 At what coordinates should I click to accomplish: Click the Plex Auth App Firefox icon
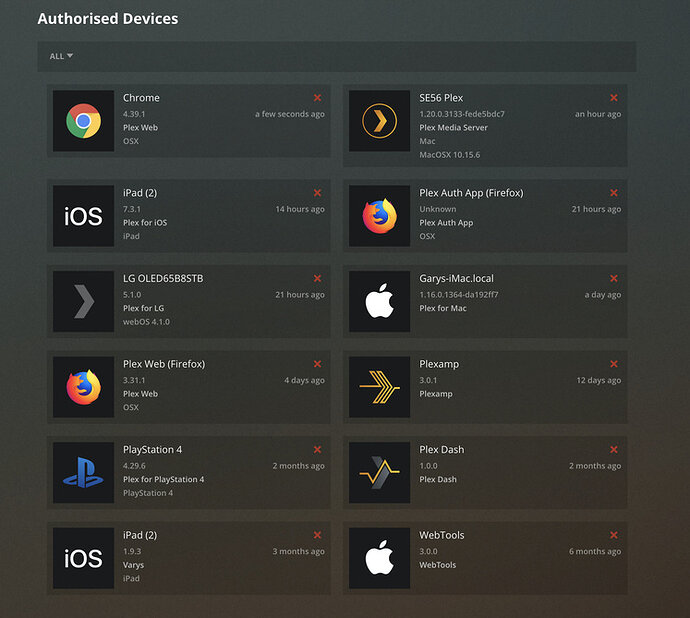pyautogui.click(x=379, y=216)
